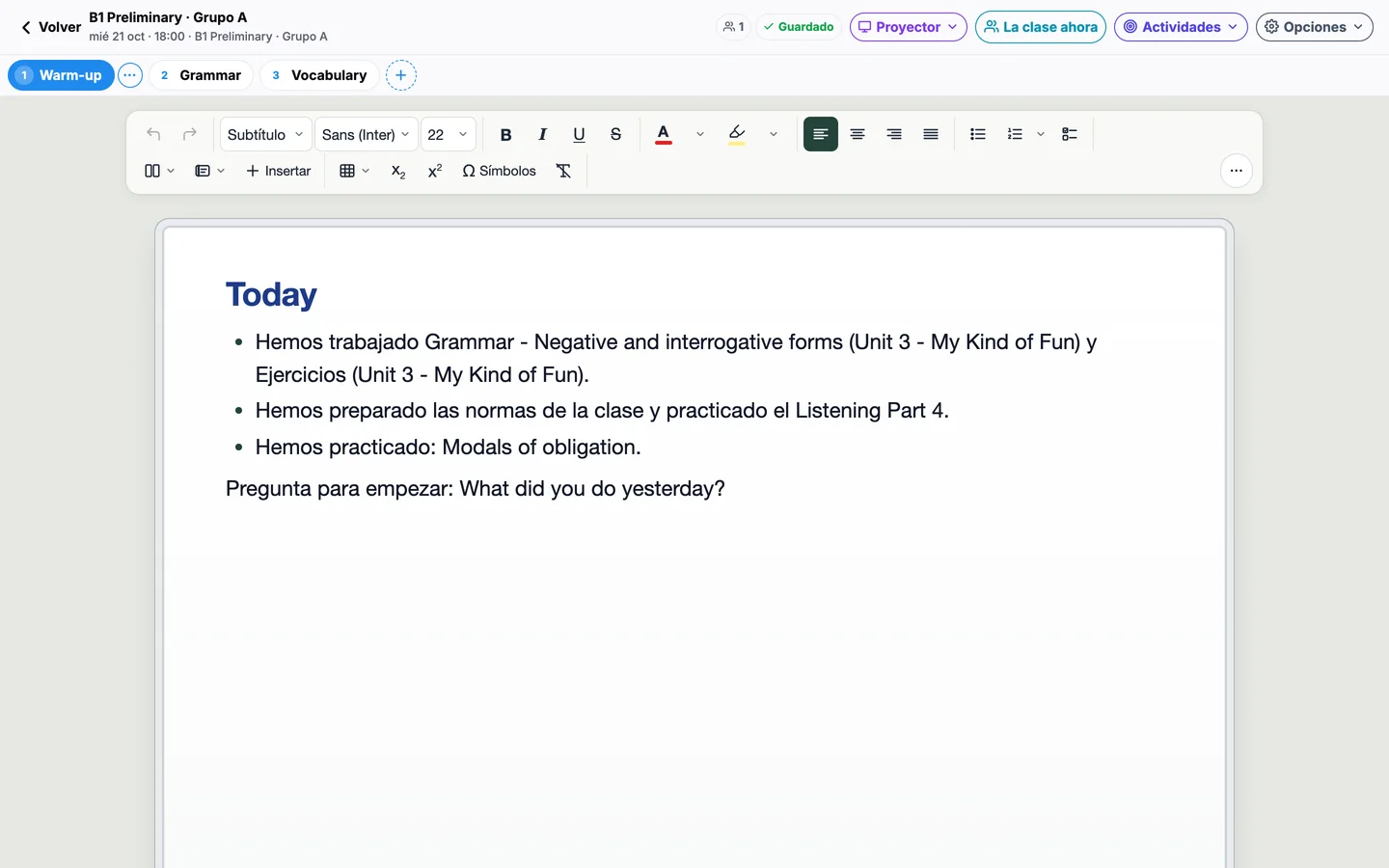Image resolution: width=1389 pixels, height=868 pixels.
Task: Open the Sans (Inter) font dropdown
Action: [x=366, y=135]
